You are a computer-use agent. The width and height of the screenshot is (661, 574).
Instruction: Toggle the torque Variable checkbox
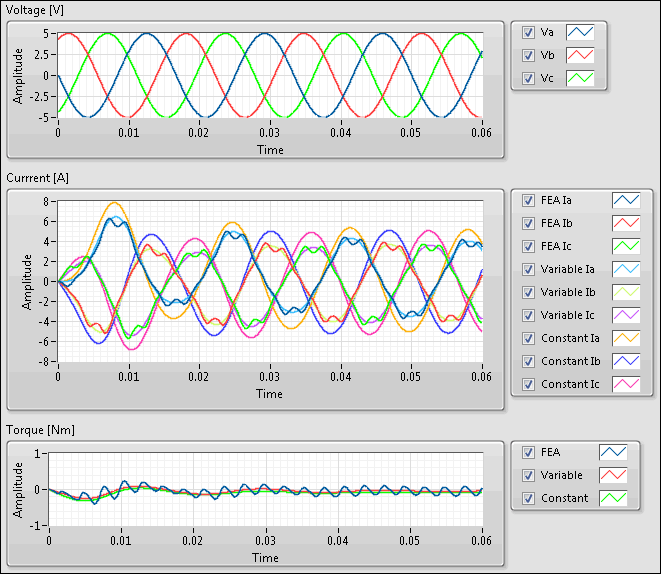tap(528, 475)
